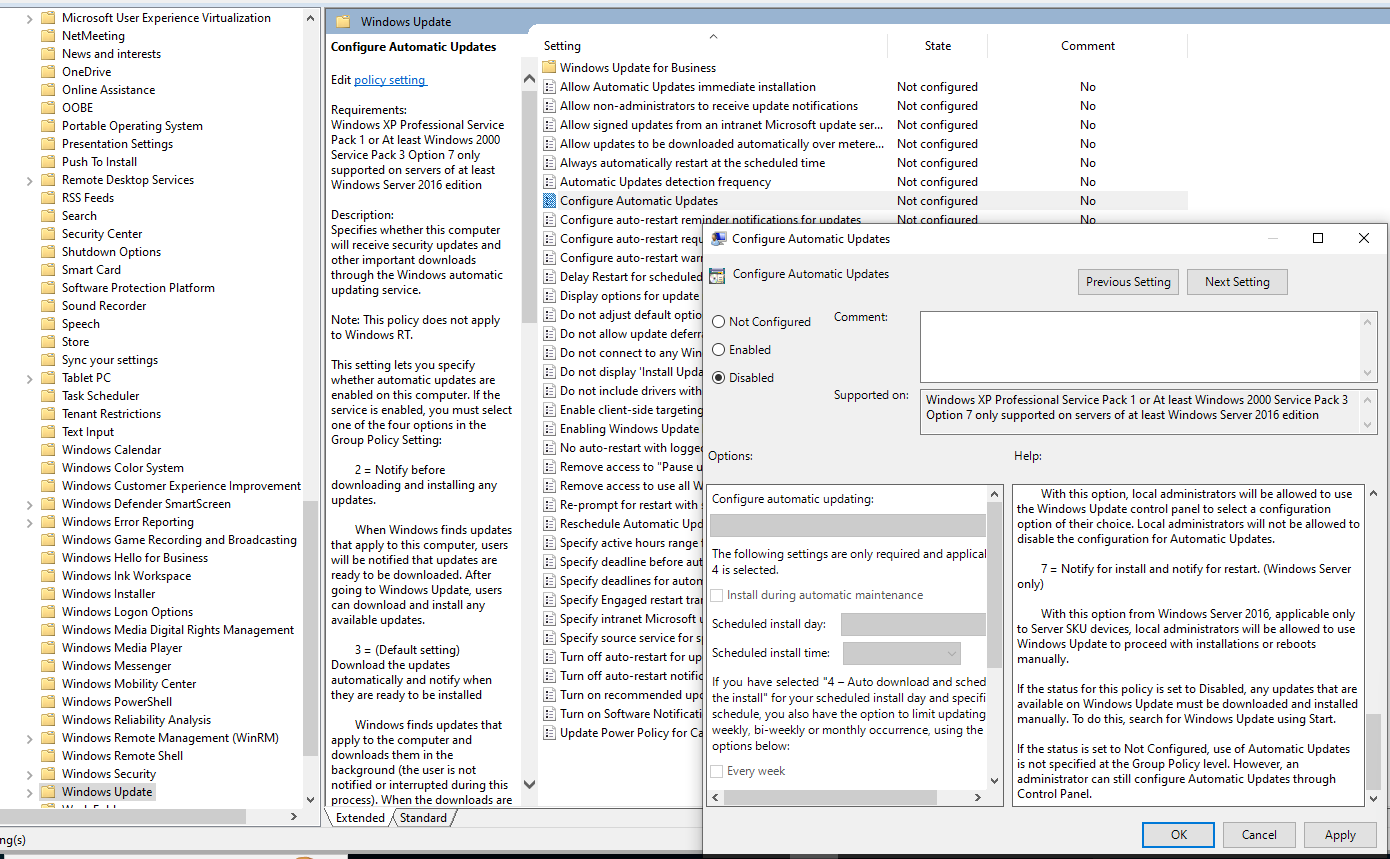Viewport: 1390px width, 859px height.
Task: Click the Apply button
Action: pos(1340,835)
